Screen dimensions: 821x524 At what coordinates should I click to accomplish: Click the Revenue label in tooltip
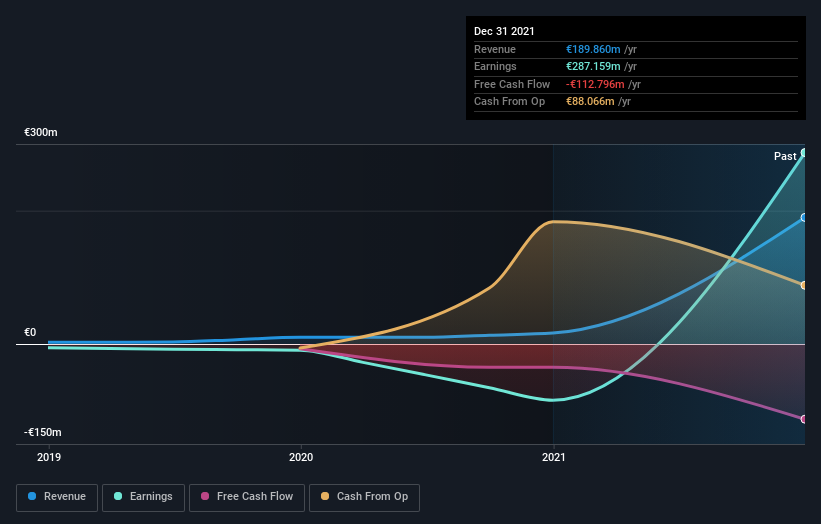click(495, 49)
